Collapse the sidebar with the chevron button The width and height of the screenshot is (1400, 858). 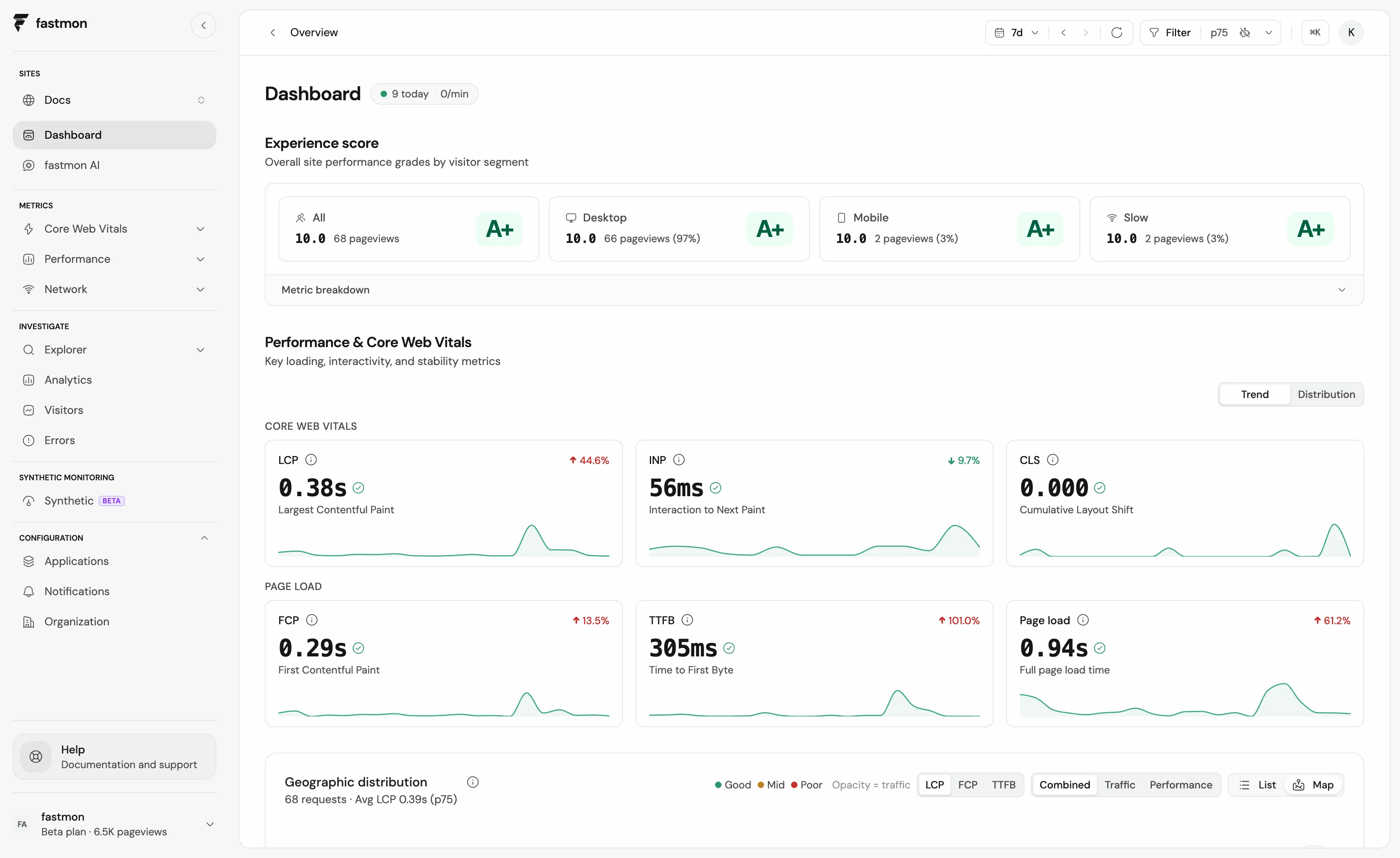(x=203, y=25)
